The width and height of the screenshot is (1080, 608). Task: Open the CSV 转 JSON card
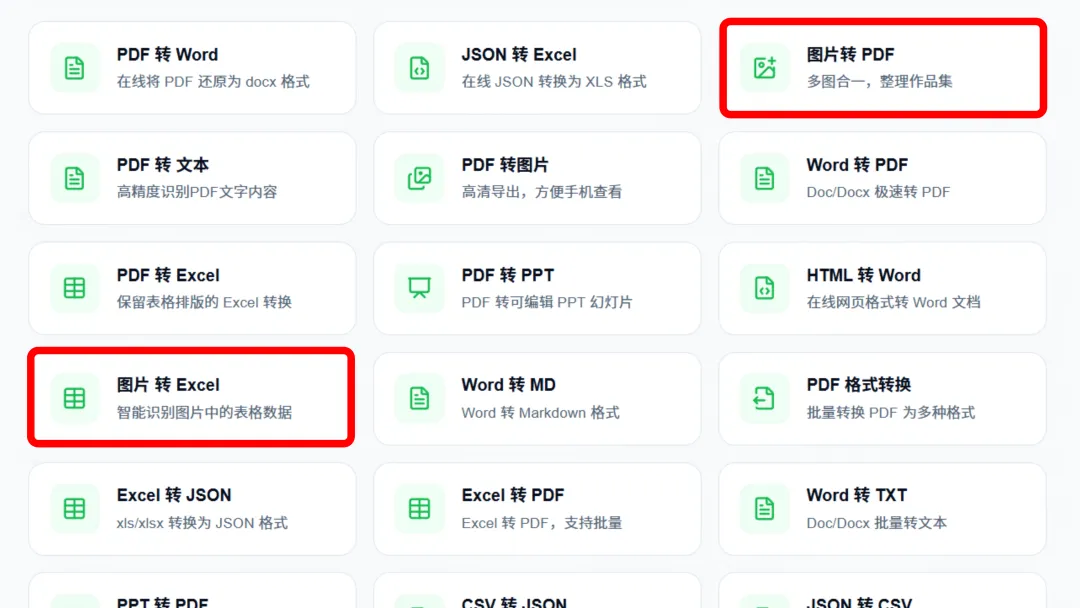tap(537, 591)
